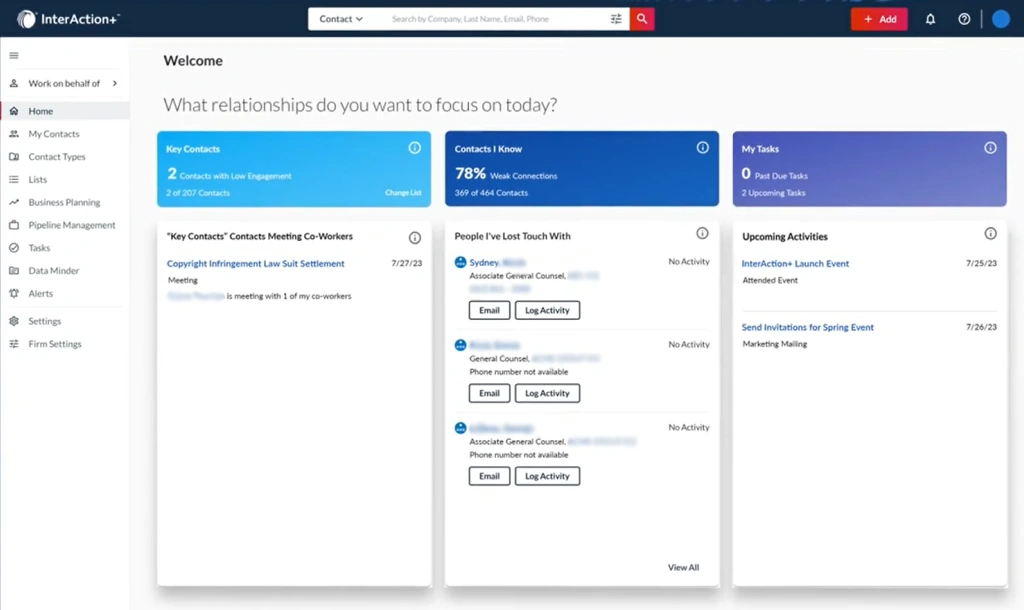The width and height of the screenshot is (1024, 610).
Task: Click View All lost-touch contacts
Action: 683,568
